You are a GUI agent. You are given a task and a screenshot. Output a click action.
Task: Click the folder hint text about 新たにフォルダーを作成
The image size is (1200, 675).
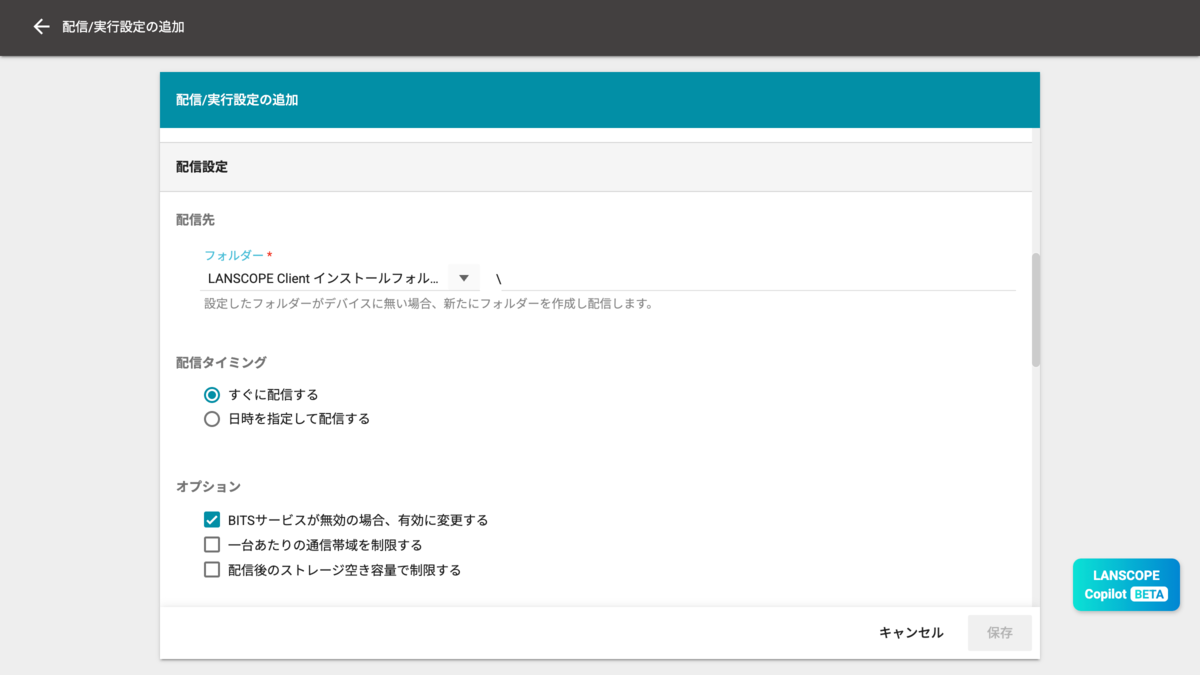tap(429, 303)
